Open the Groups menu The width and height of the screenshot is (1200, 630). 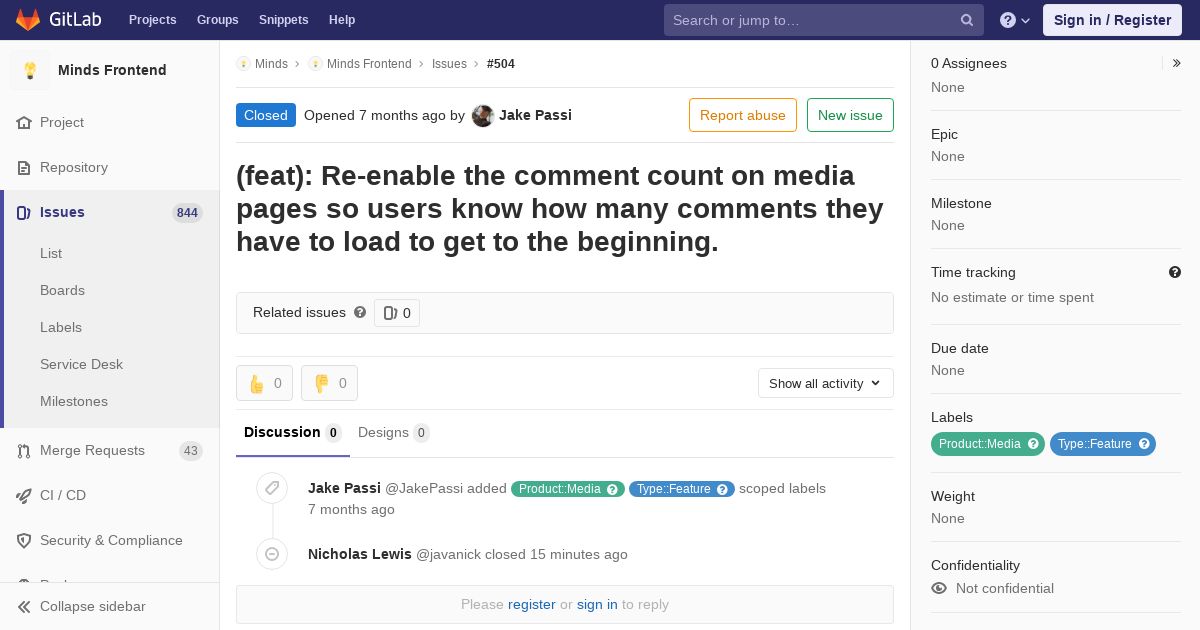217,20
